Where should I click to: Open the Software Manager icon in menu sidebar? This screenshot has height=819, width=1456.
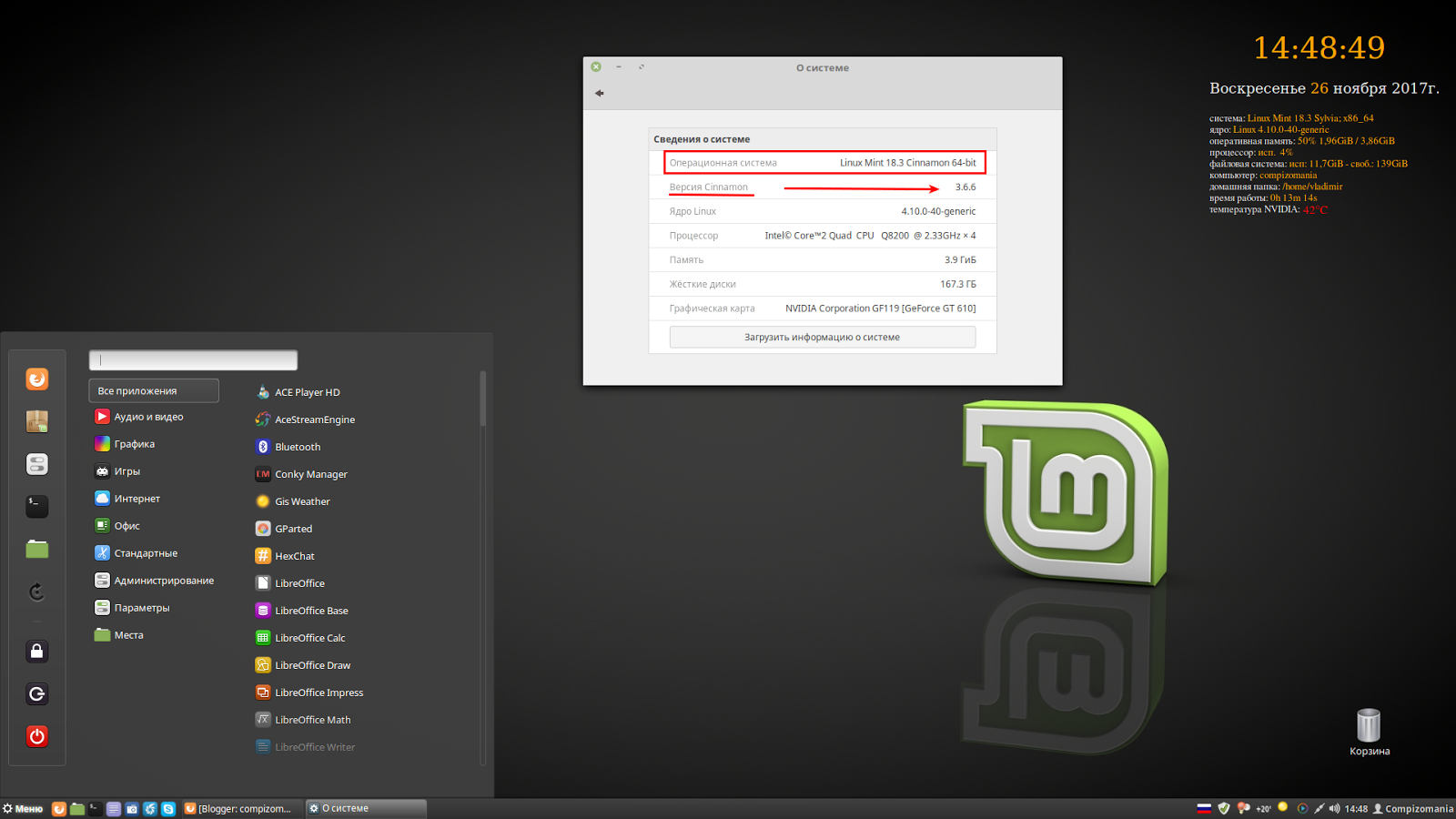coord(36,420)
